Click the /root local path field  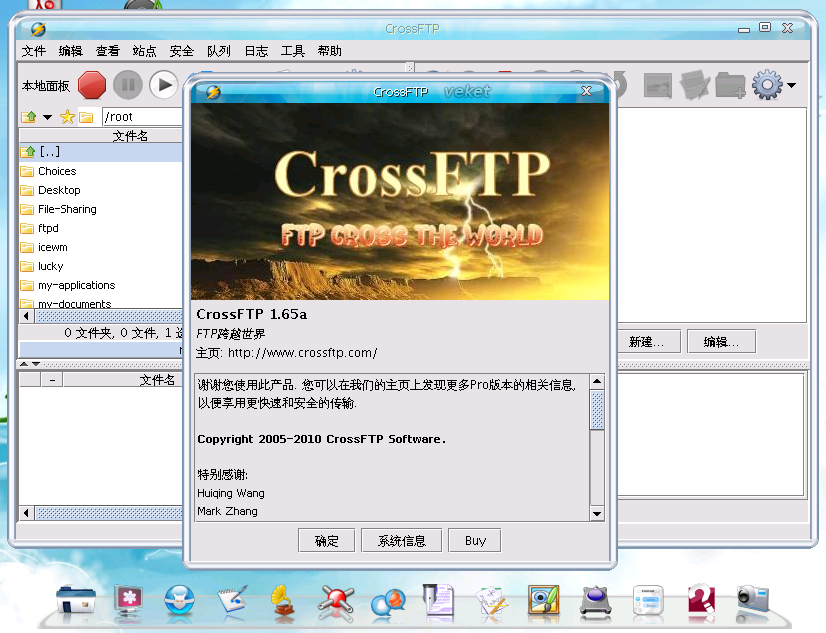(142, 117)
